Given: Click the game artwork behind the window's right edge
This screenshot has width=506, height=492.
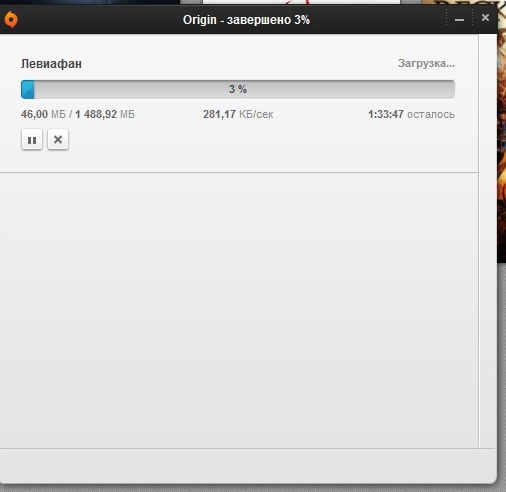Looking at the screenshot, I should [501, 133].
